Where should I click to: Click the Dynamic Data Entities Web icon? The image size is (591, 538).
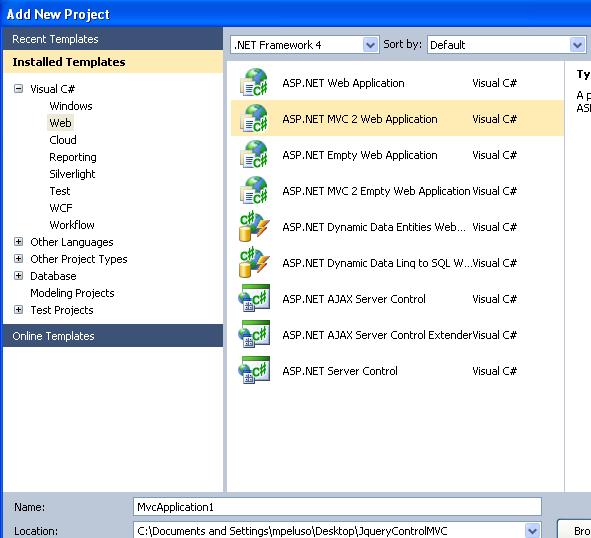[x=254, y=227]
